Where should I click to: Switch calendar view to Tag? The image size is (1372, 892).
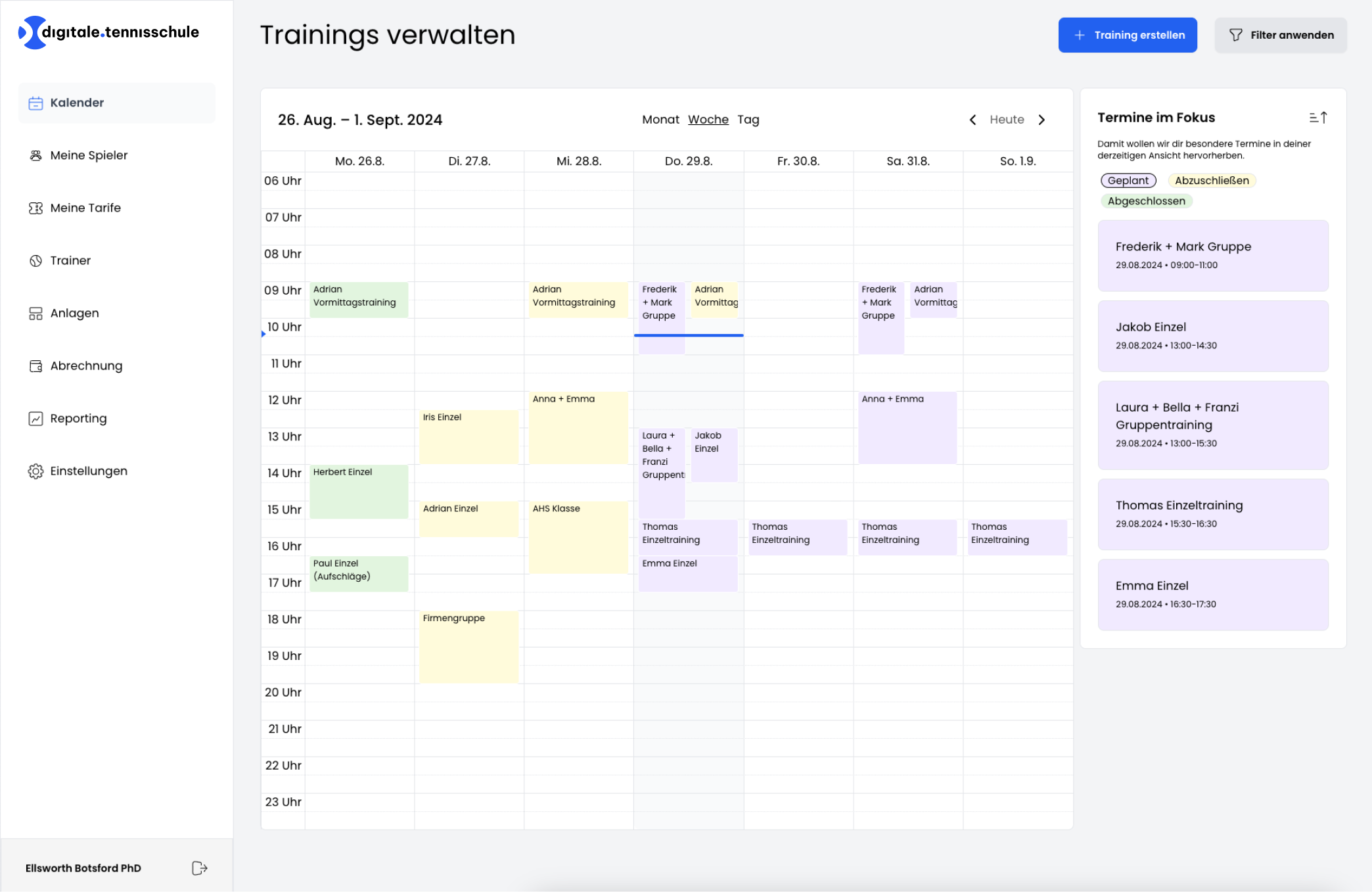point(749,120)
